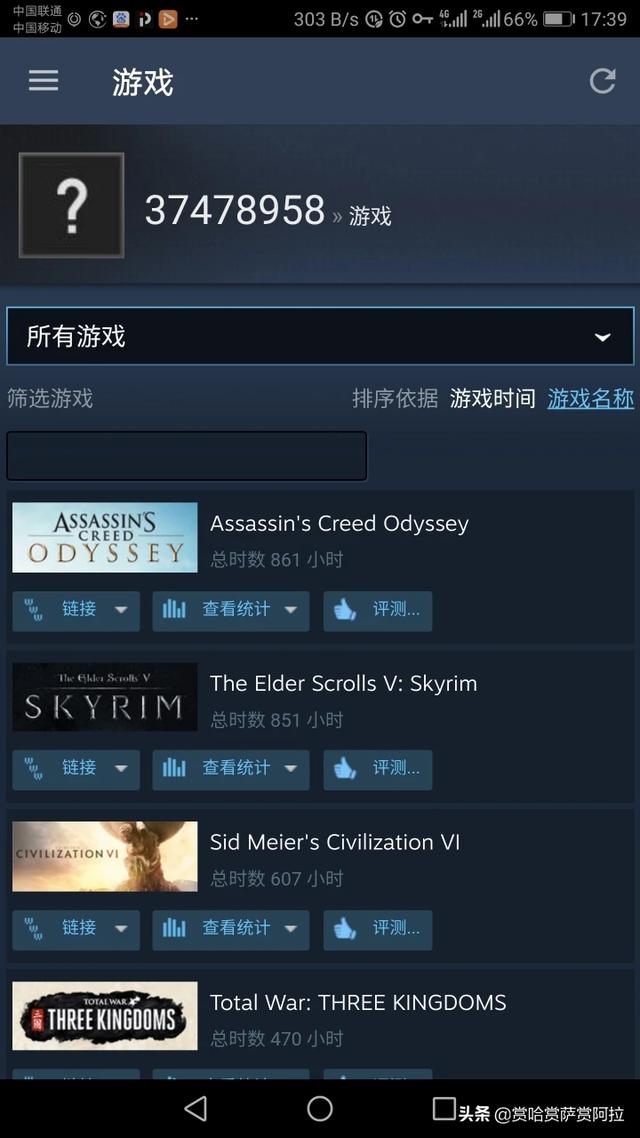
Task: Tap thumbs-up 评测 button for Skyrim
Action: tap(378, 769)
